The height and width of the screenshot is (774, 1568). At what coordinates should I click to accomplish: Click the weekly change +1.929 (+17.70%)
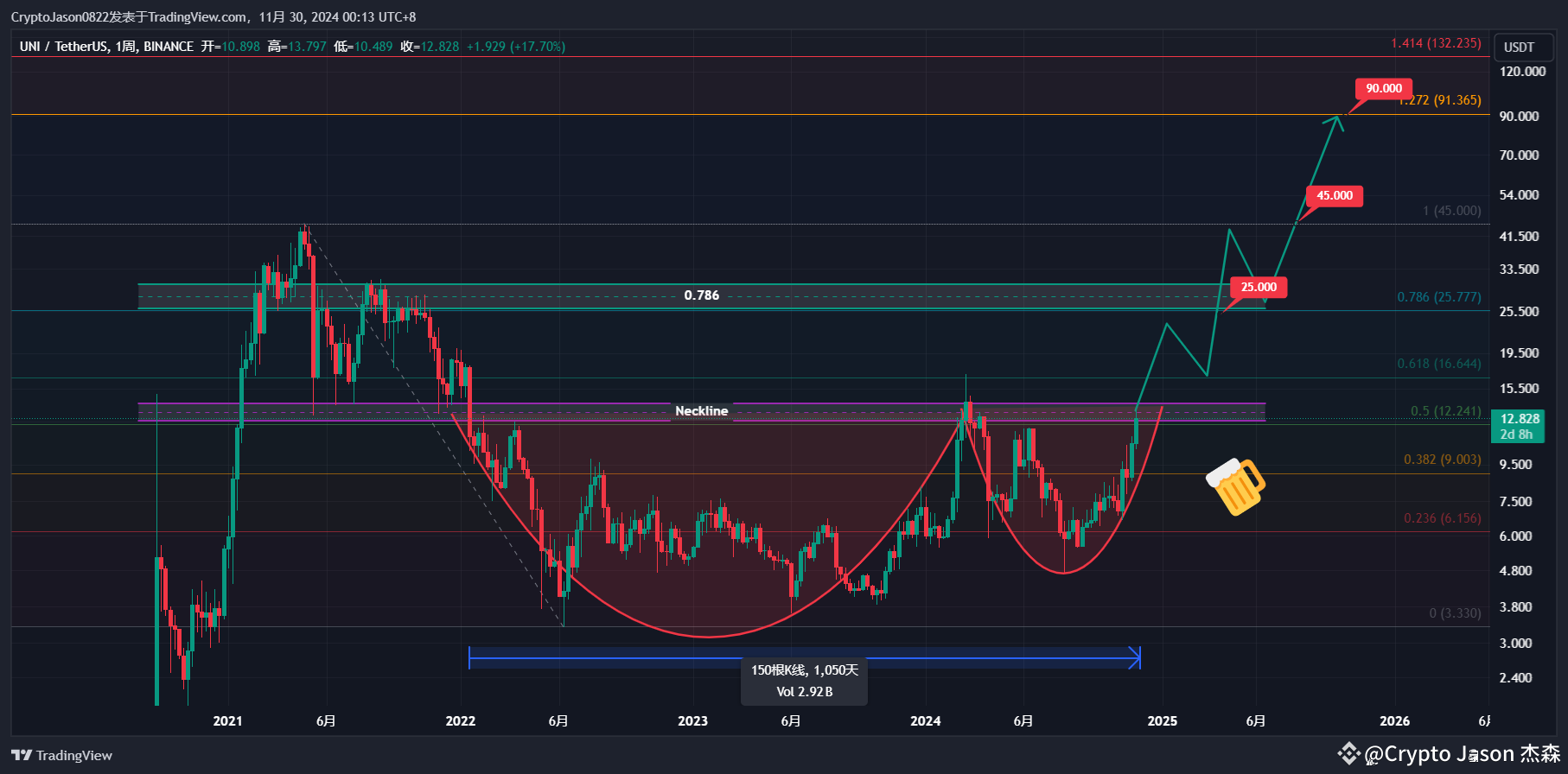[x=516, y=47]
